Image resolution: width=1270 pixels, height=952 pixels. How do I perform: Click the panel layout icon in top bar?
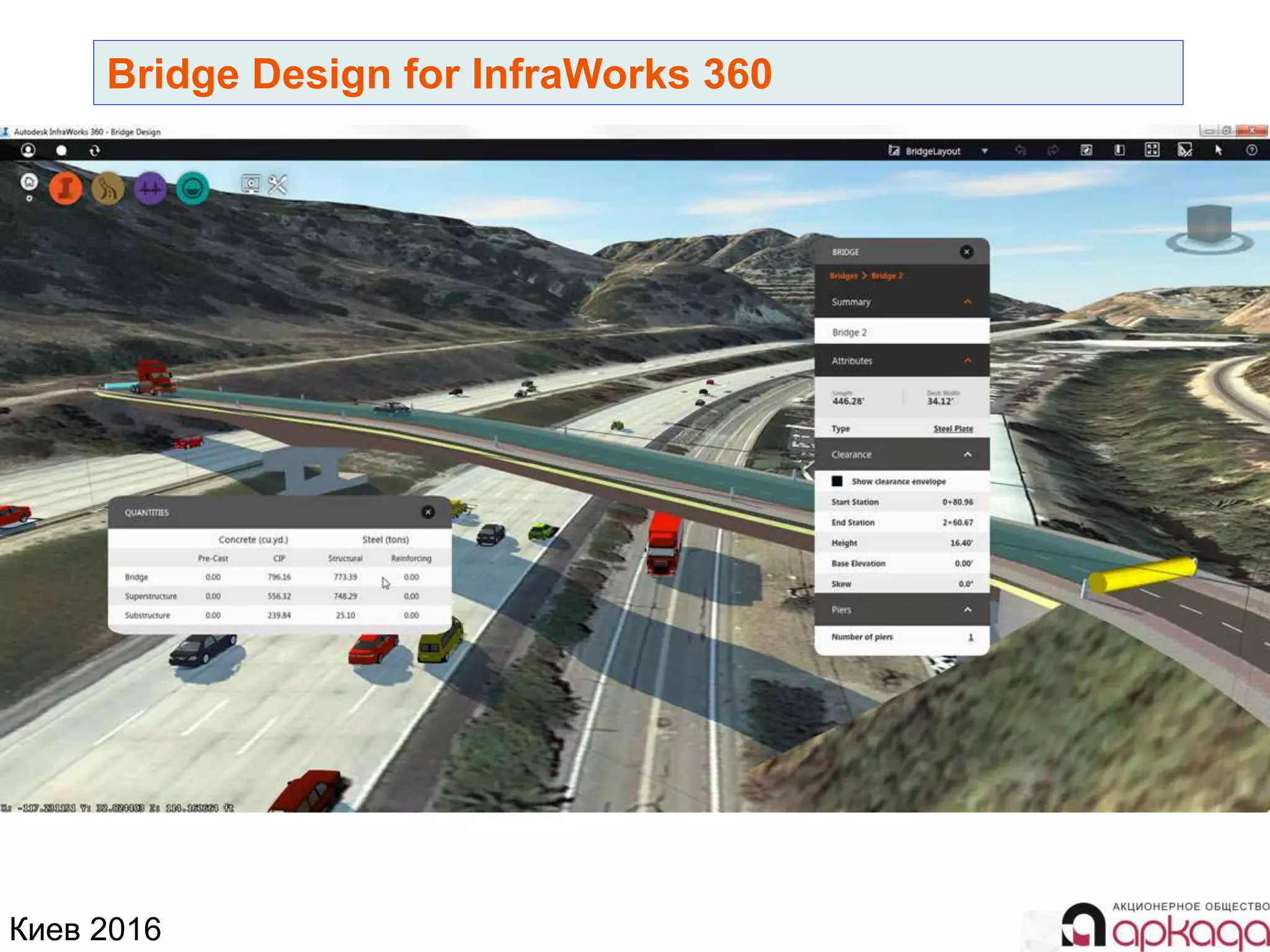point(1119,150)
